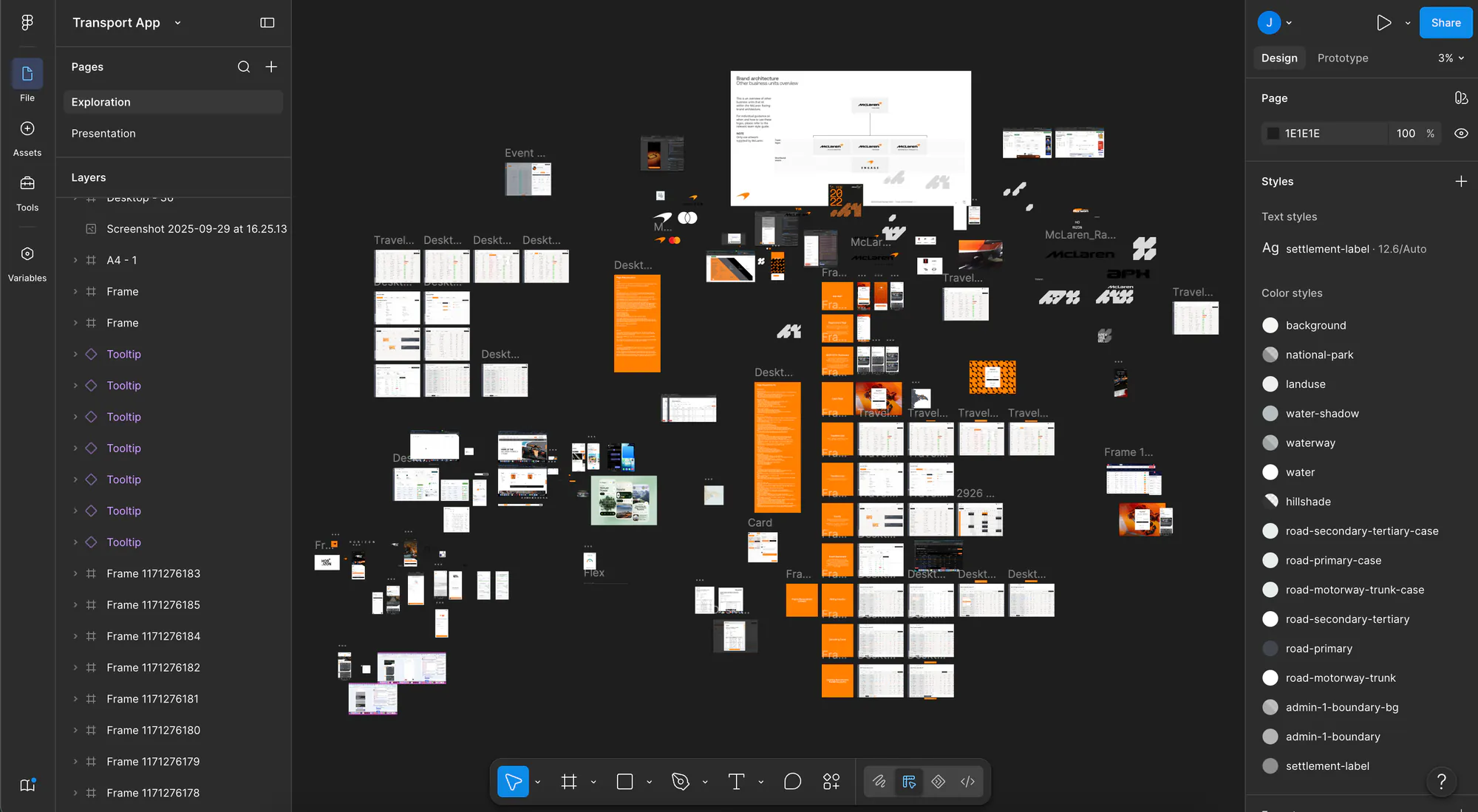Open the Figma main menu logo

[x=27, y=23]
